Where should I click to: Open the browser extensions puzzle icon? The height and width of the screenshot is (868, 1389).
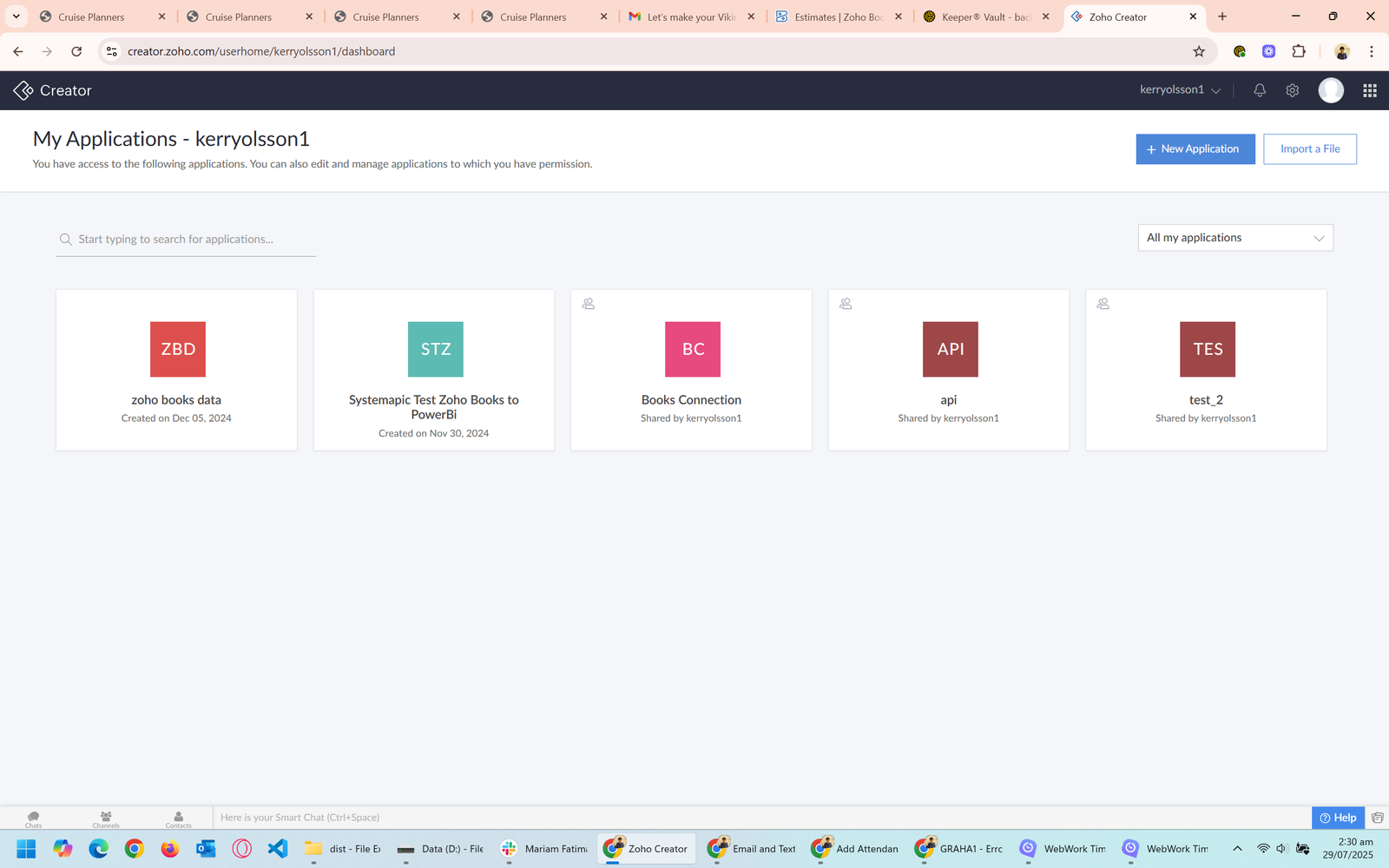tap(1299, 52)
